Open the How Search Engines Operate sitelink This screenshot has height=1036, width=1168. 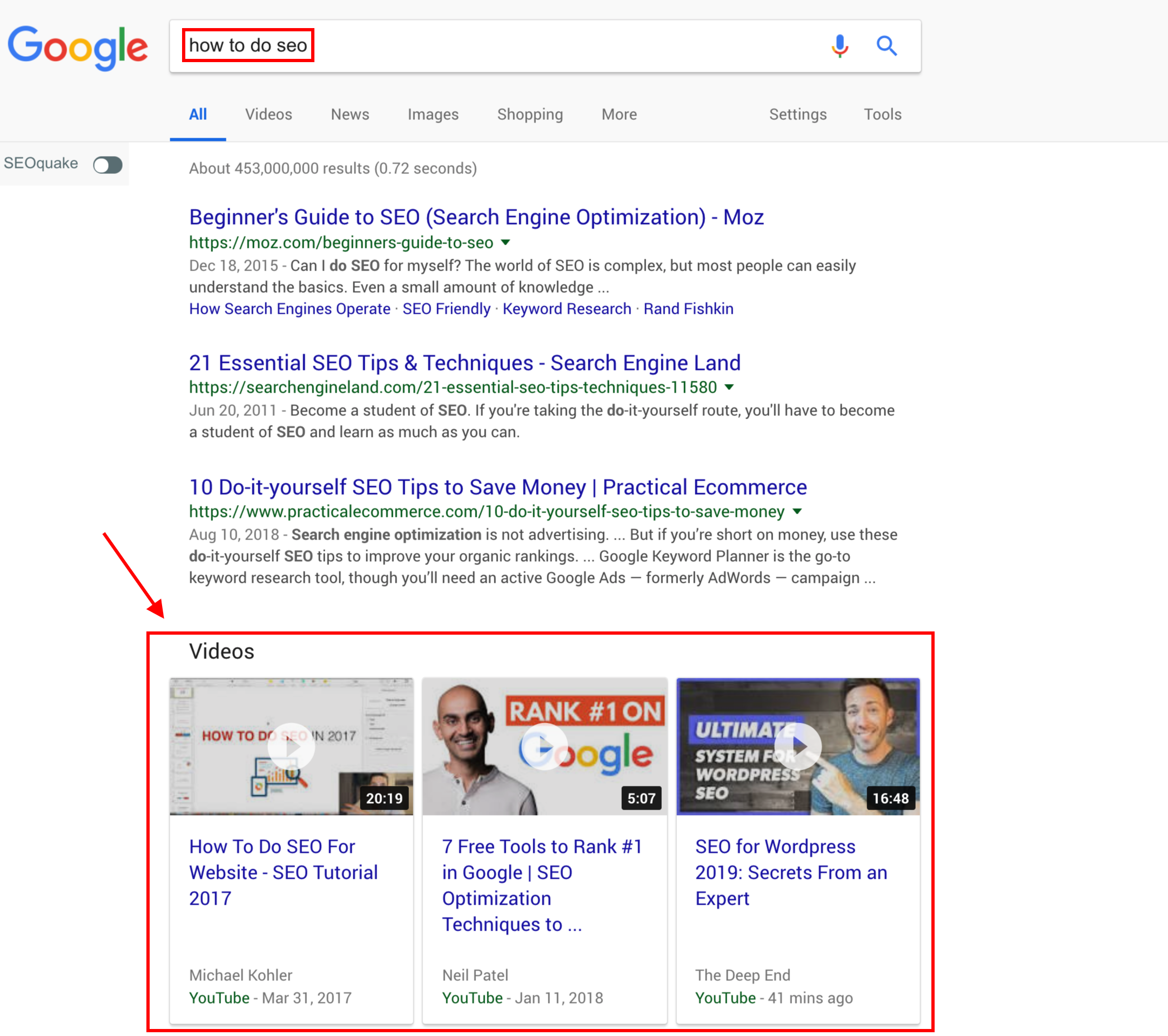pyautogui.click(x=290, y=308)
